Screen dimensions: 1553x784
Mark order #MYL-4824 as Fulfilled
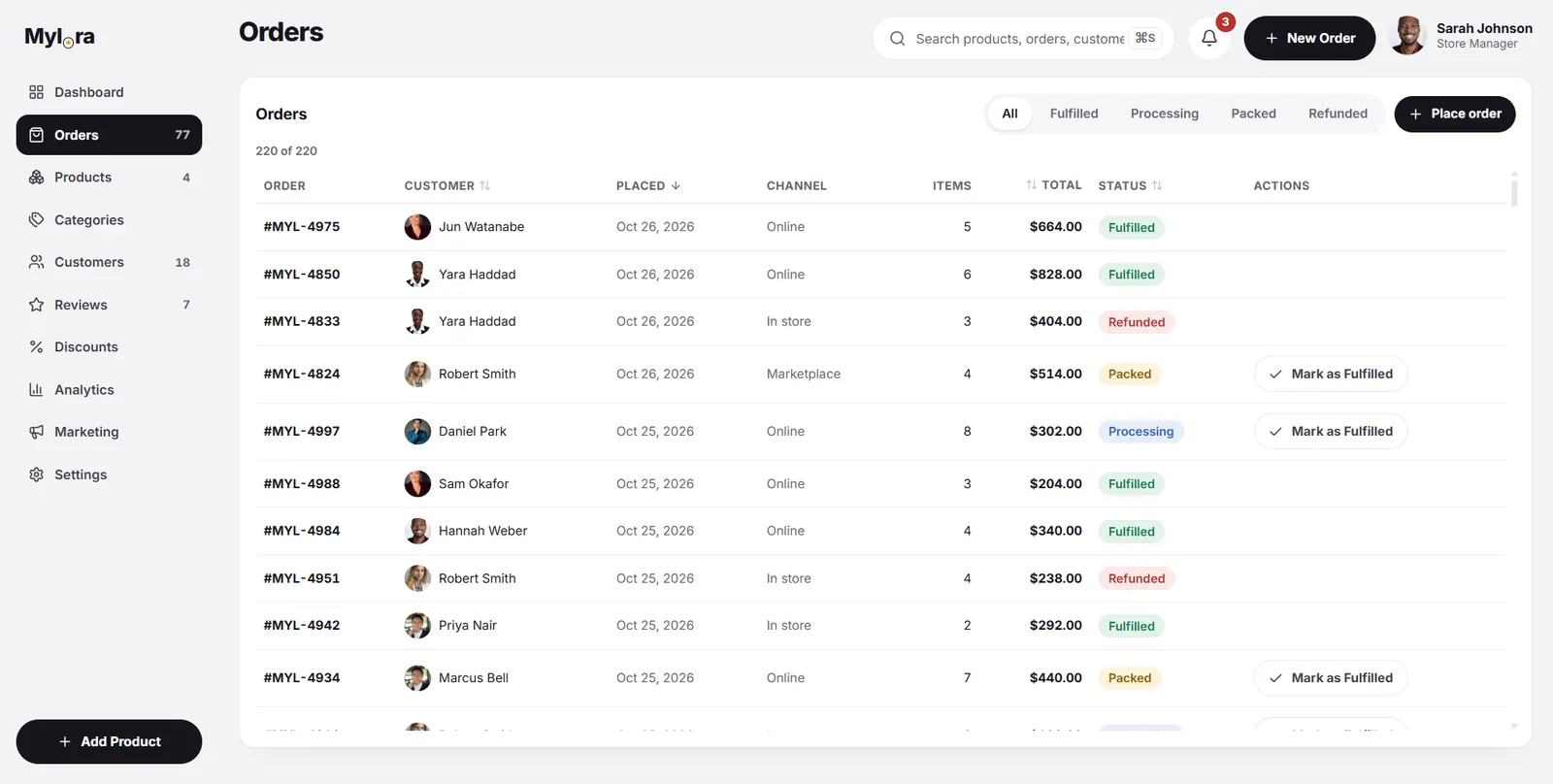pos(1331,374)
